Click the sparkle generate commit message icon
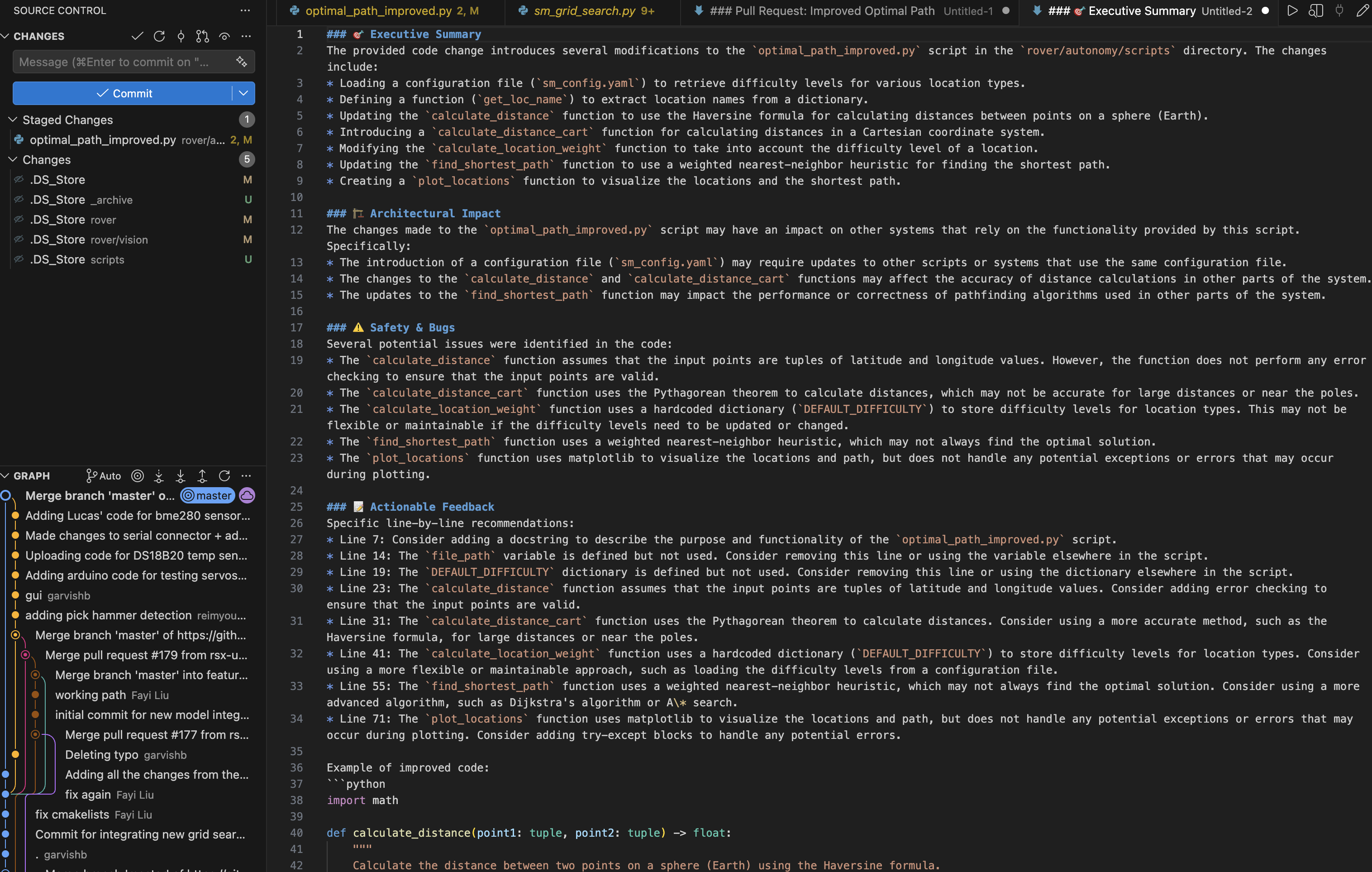The width and height of the screenshot is (1372, 872). pos(242,62)
